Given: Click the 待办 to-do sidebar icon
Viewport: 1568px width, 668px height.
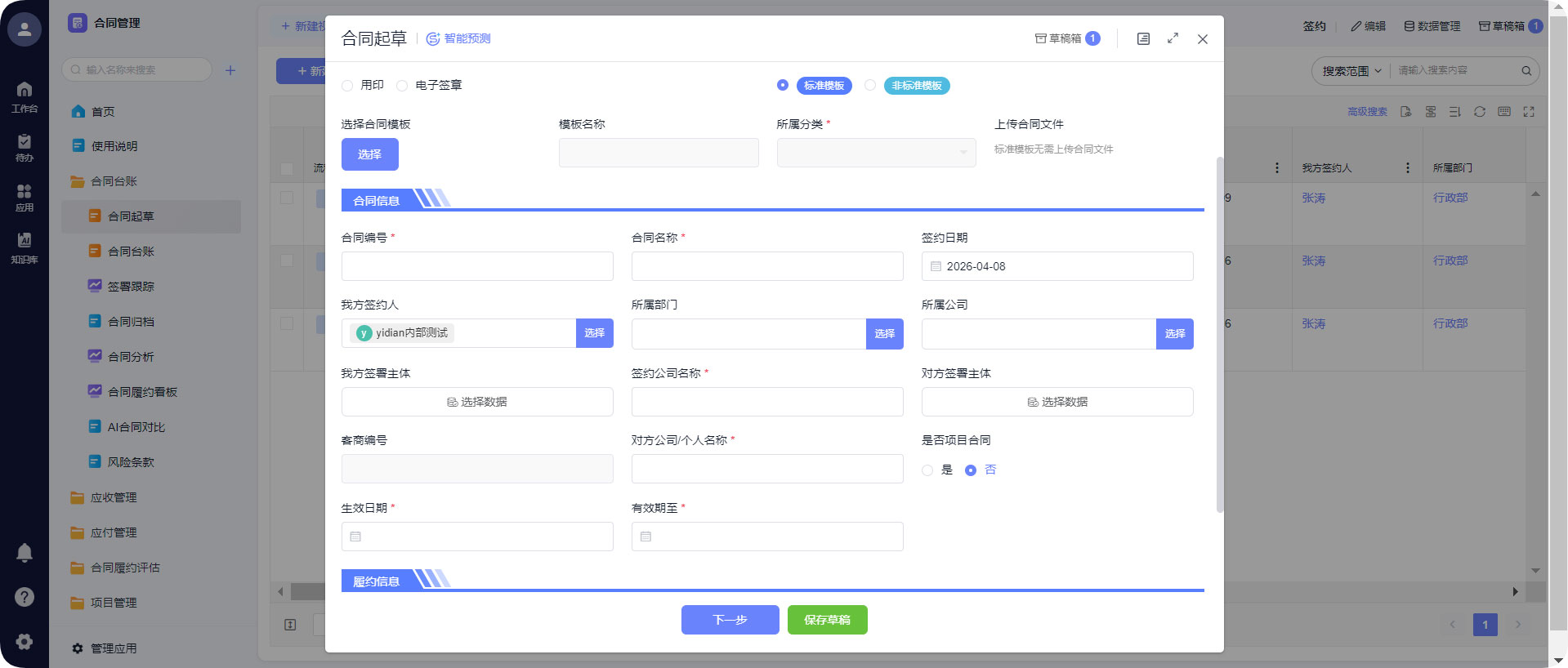Looking at the screenshot, I should click(x=25, y=147).
